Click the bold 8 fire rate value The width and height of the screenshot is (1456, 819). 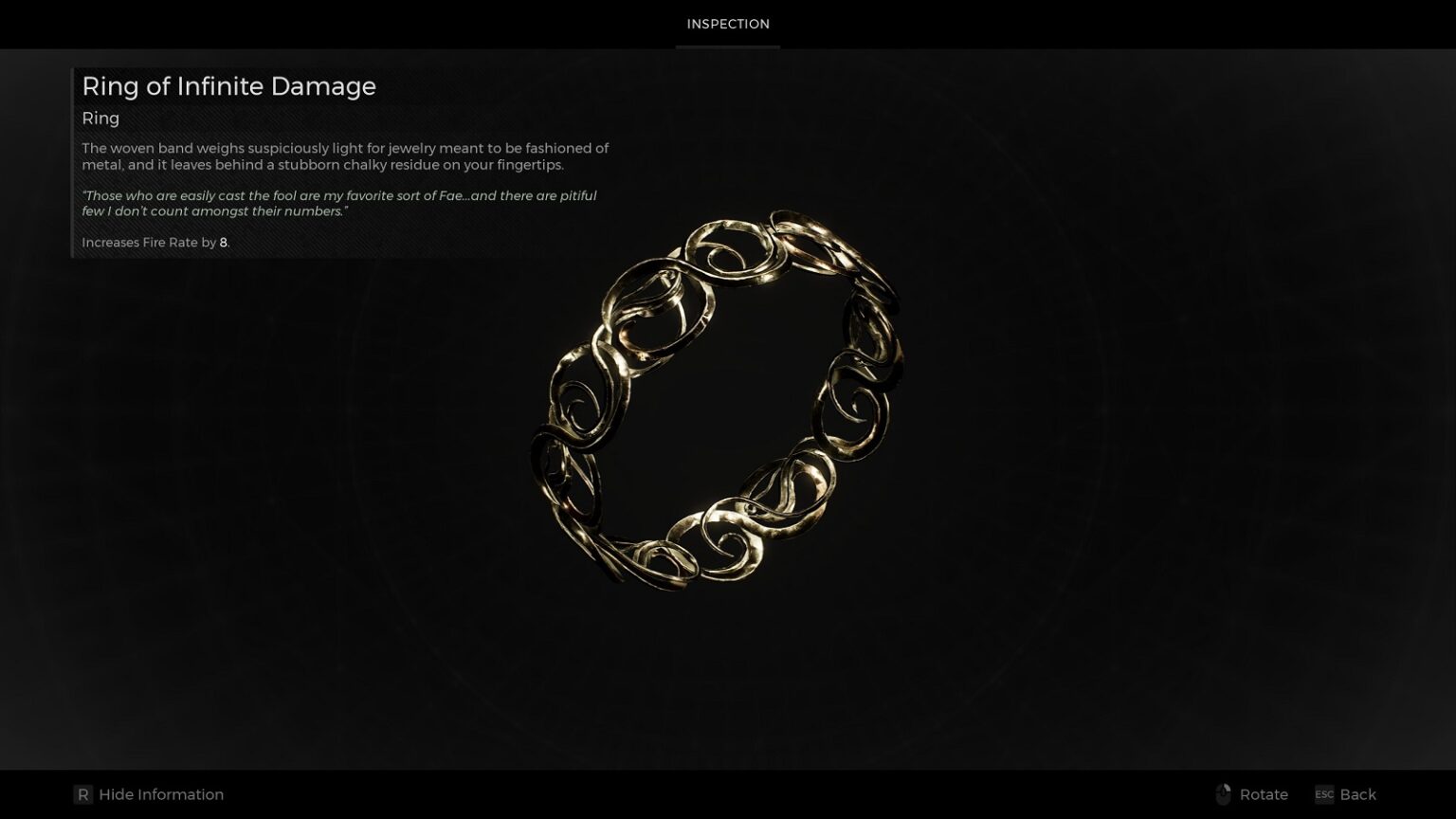click(224, 243)
